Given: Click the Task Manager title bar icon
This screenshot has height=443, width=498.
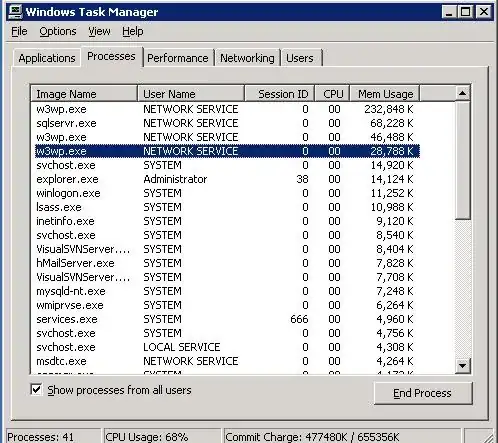Looking at the screenshot, I should (x=15, y=12).
